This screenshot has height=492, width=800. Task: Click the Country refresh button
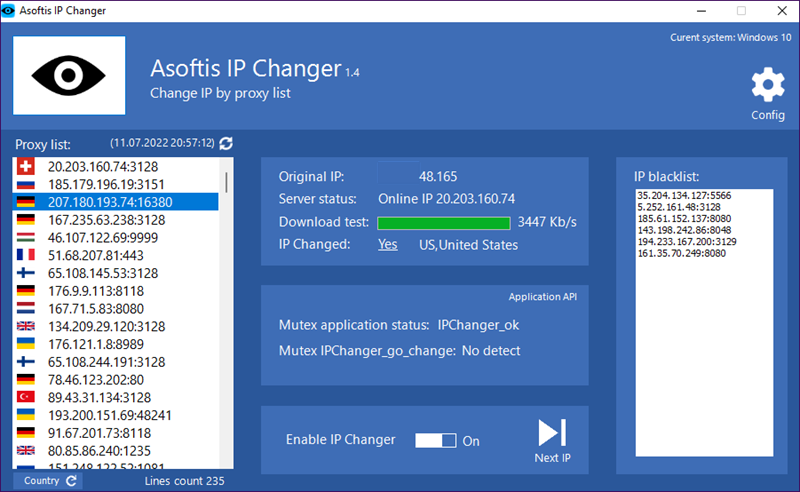(x=47, y=481)
